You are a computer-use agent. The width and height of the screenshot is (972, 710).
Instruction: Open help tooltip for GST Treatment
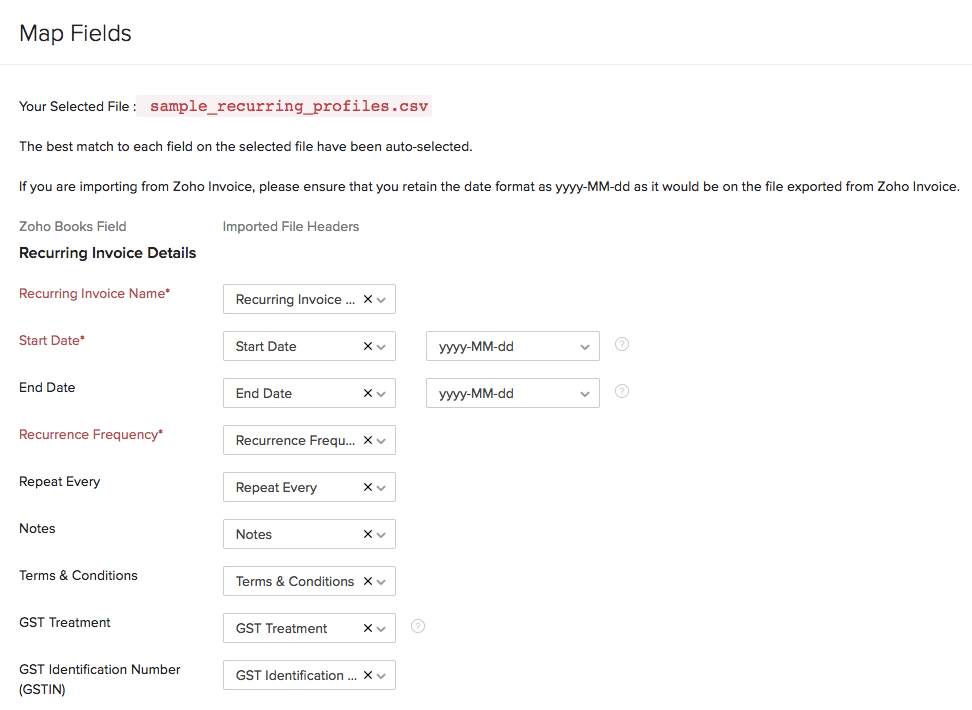pos(418,626)
